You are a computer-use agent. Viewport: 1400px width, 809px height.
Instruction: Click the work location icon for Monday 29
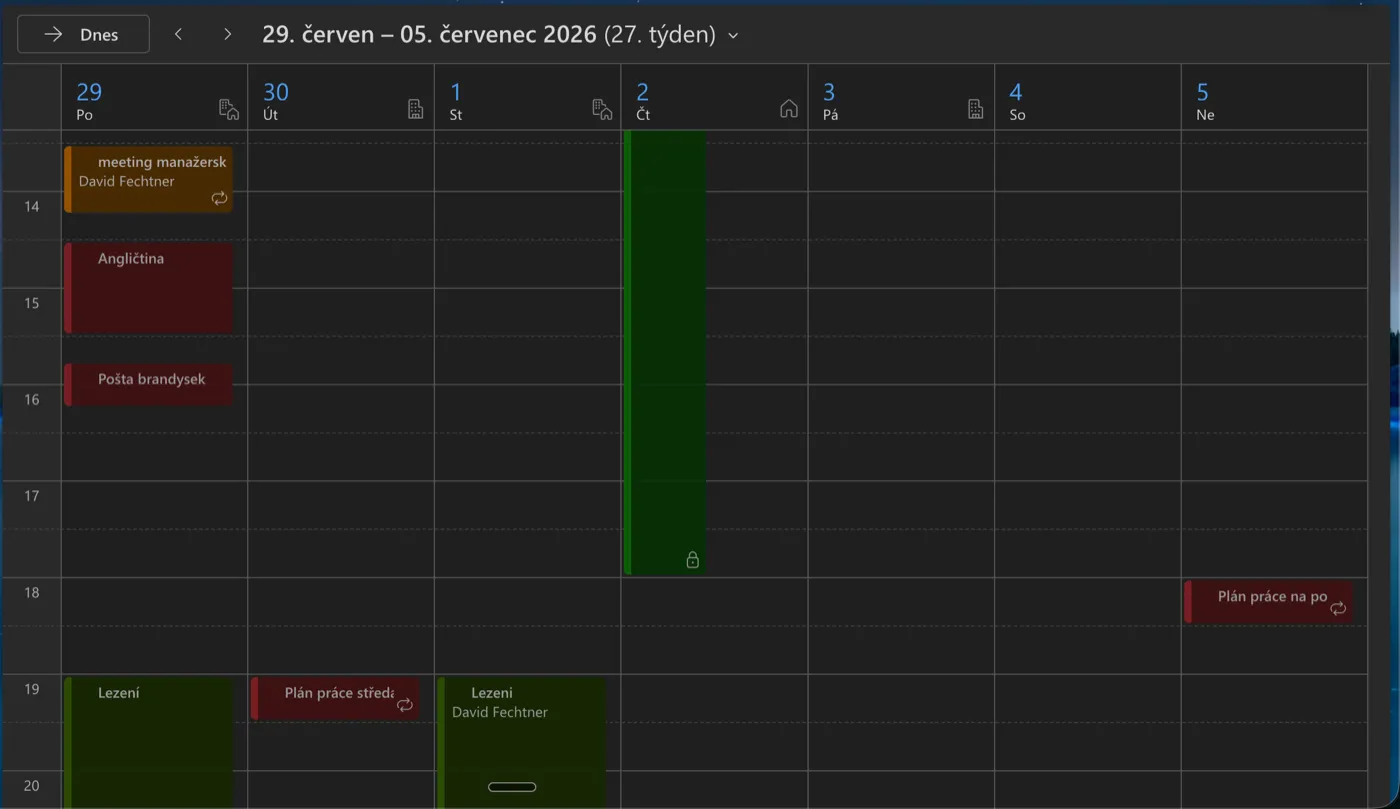tap(229, 109)
